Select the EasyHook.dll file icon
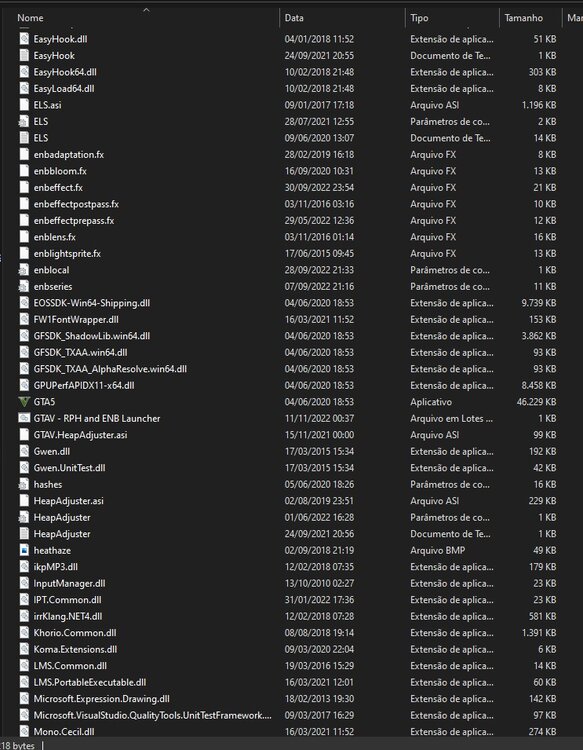Screen dimensions: 583x750 [24, 39]
